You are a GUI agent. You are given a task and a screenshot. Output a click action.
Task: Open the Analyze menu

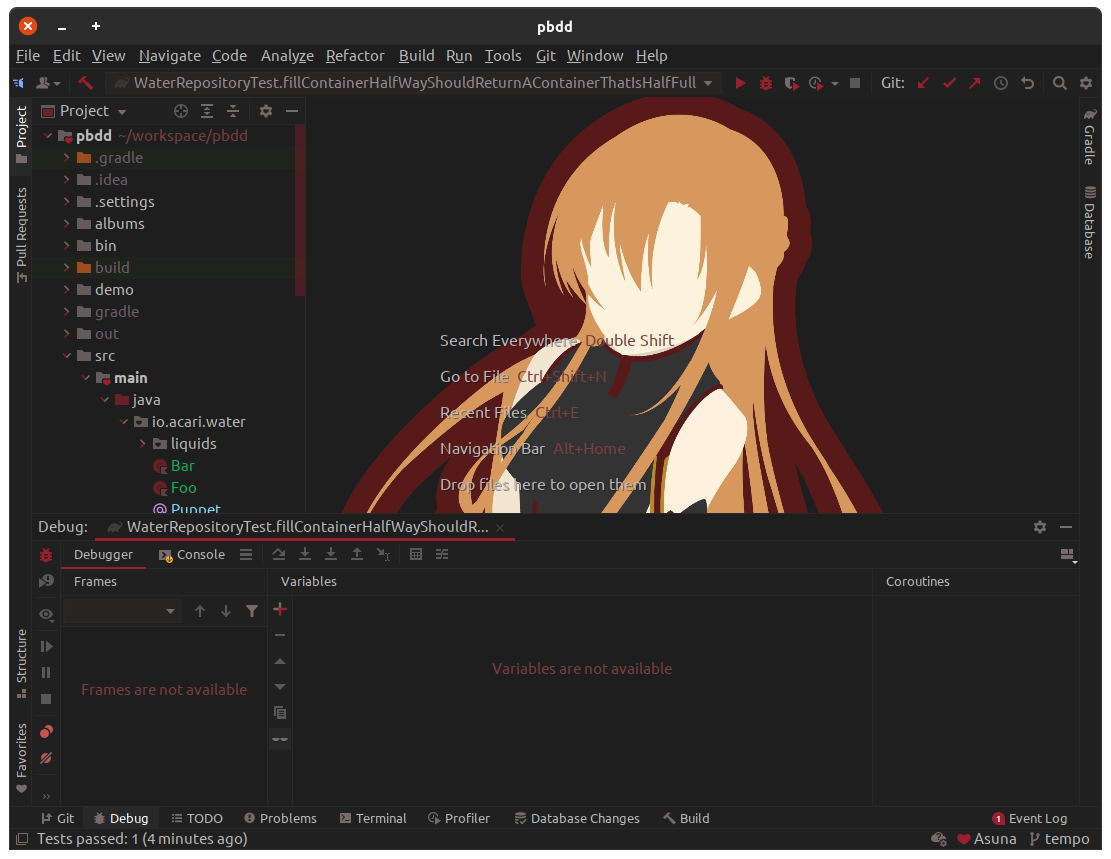point(287,56)
